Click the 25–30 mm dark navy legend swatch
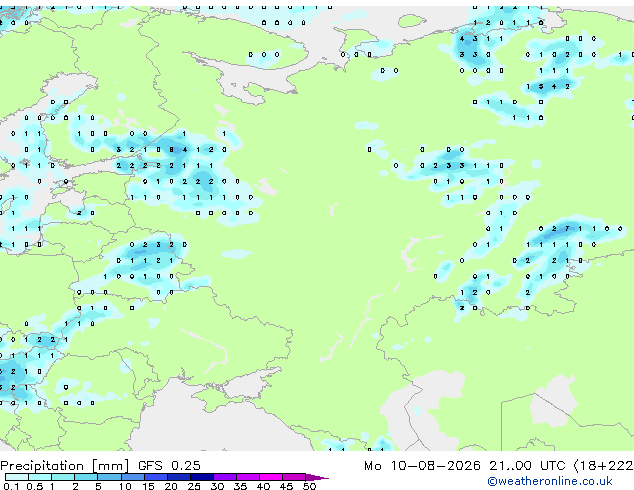This screenshot has width=634, height=490. point(202,477)
